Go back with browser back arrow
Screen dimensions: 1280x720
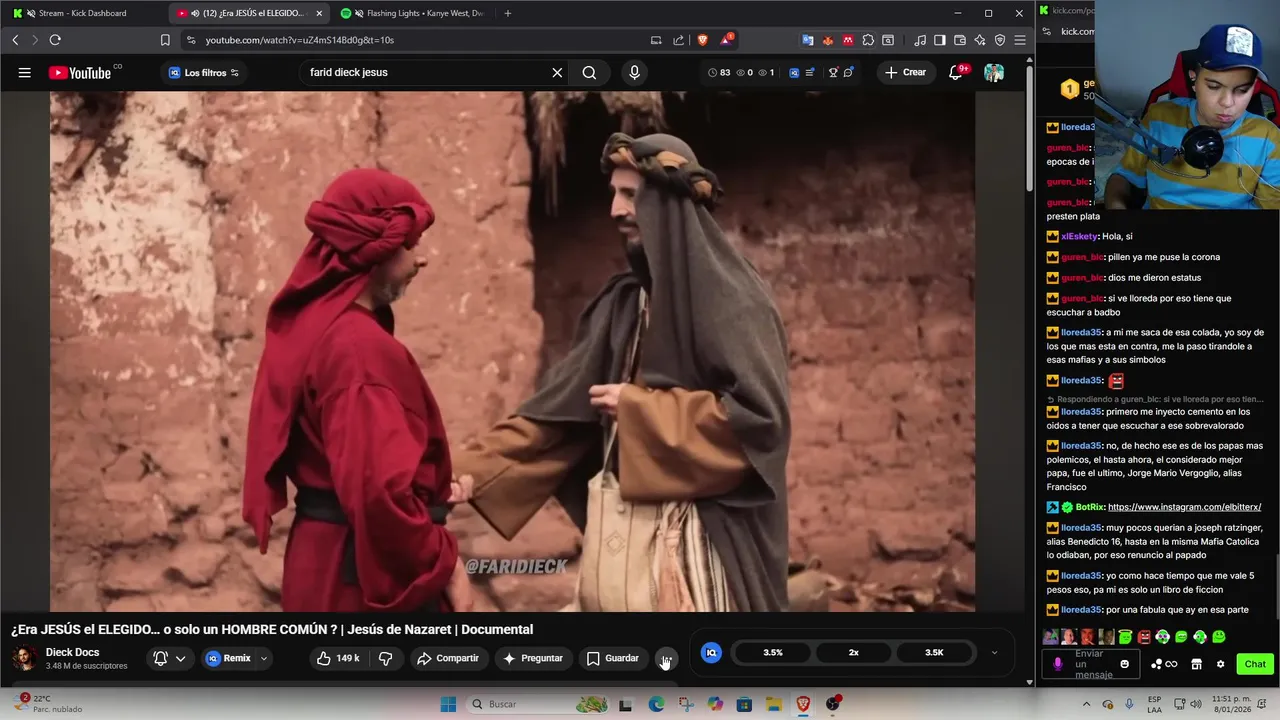(x=15, y=40)
